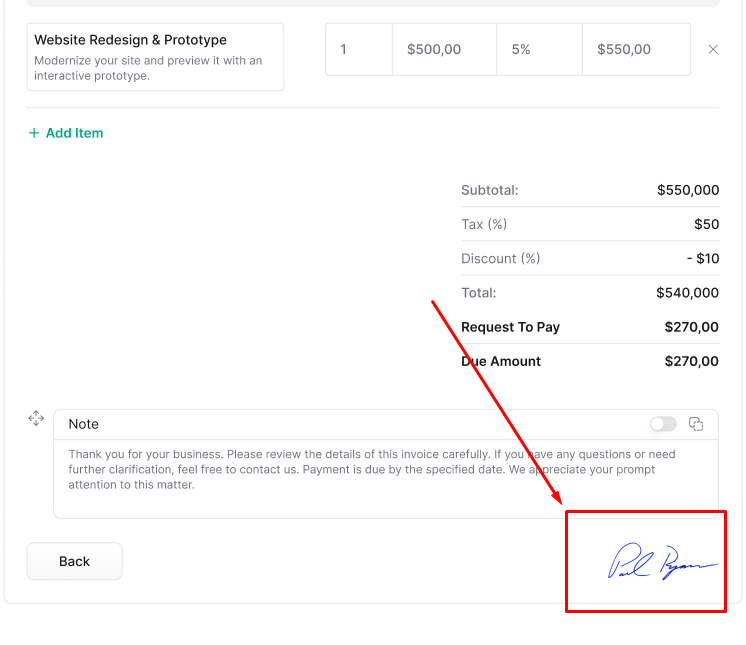Click the Paul Ryan signature image
The height and width of the screenshot is (645, 746).
661,562
